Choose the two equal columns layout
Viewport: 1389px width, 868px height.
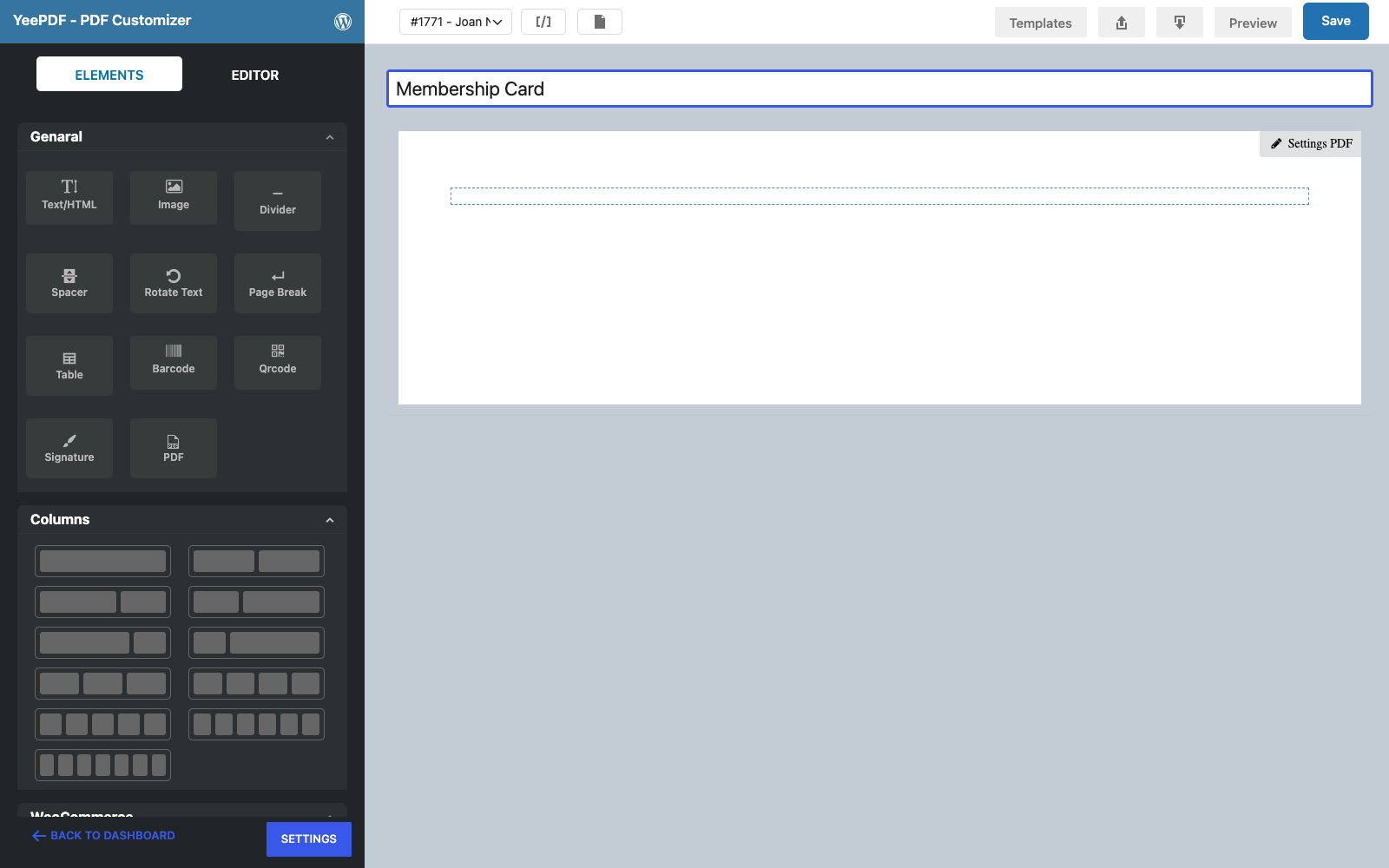coord(256,561)
